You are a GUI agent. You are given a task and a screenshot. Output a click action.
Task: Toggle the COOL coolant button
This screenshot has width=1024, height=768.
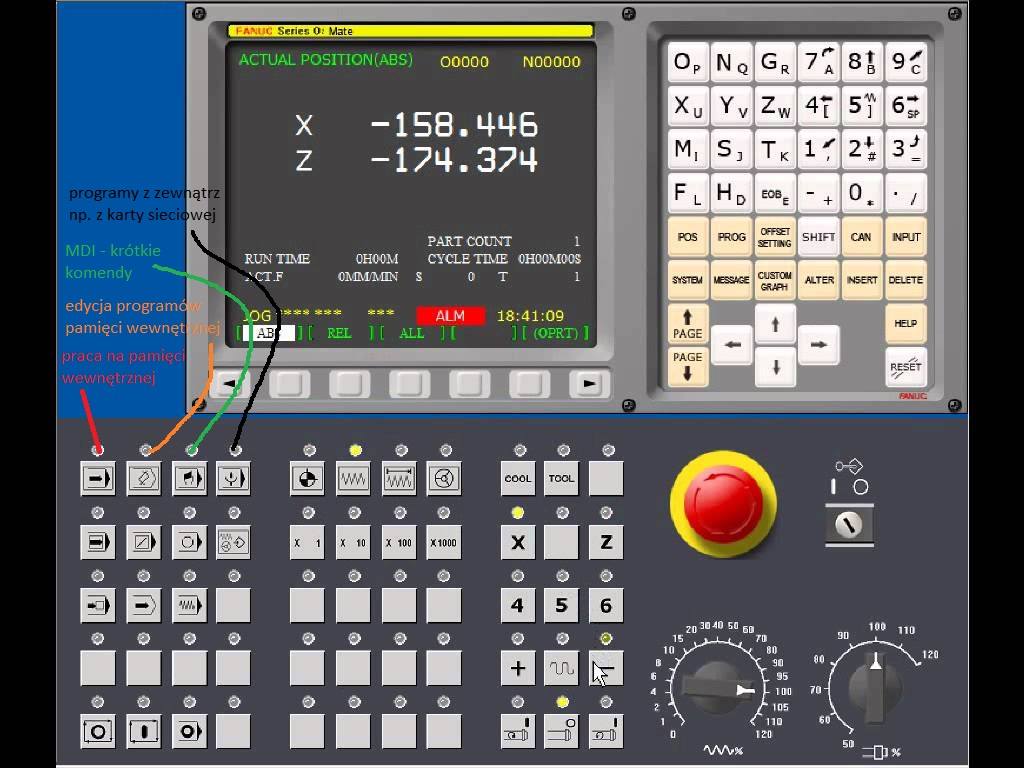pos(518,479)
